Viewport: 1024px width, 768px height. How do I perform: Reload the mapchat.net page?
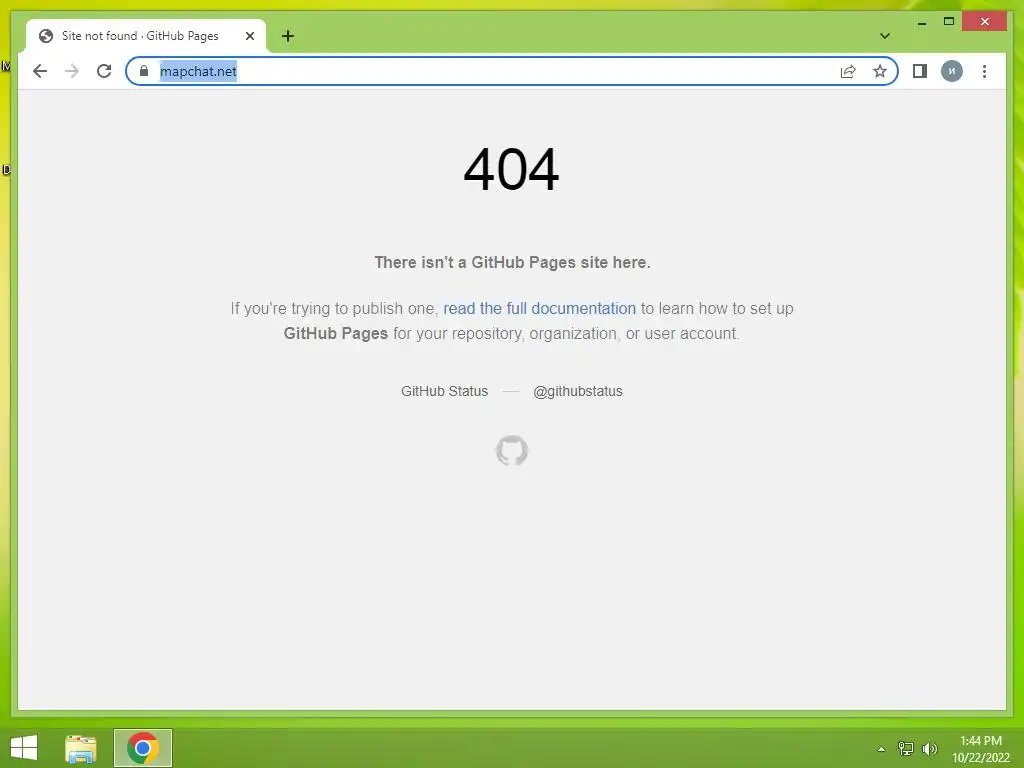[104, 71]
